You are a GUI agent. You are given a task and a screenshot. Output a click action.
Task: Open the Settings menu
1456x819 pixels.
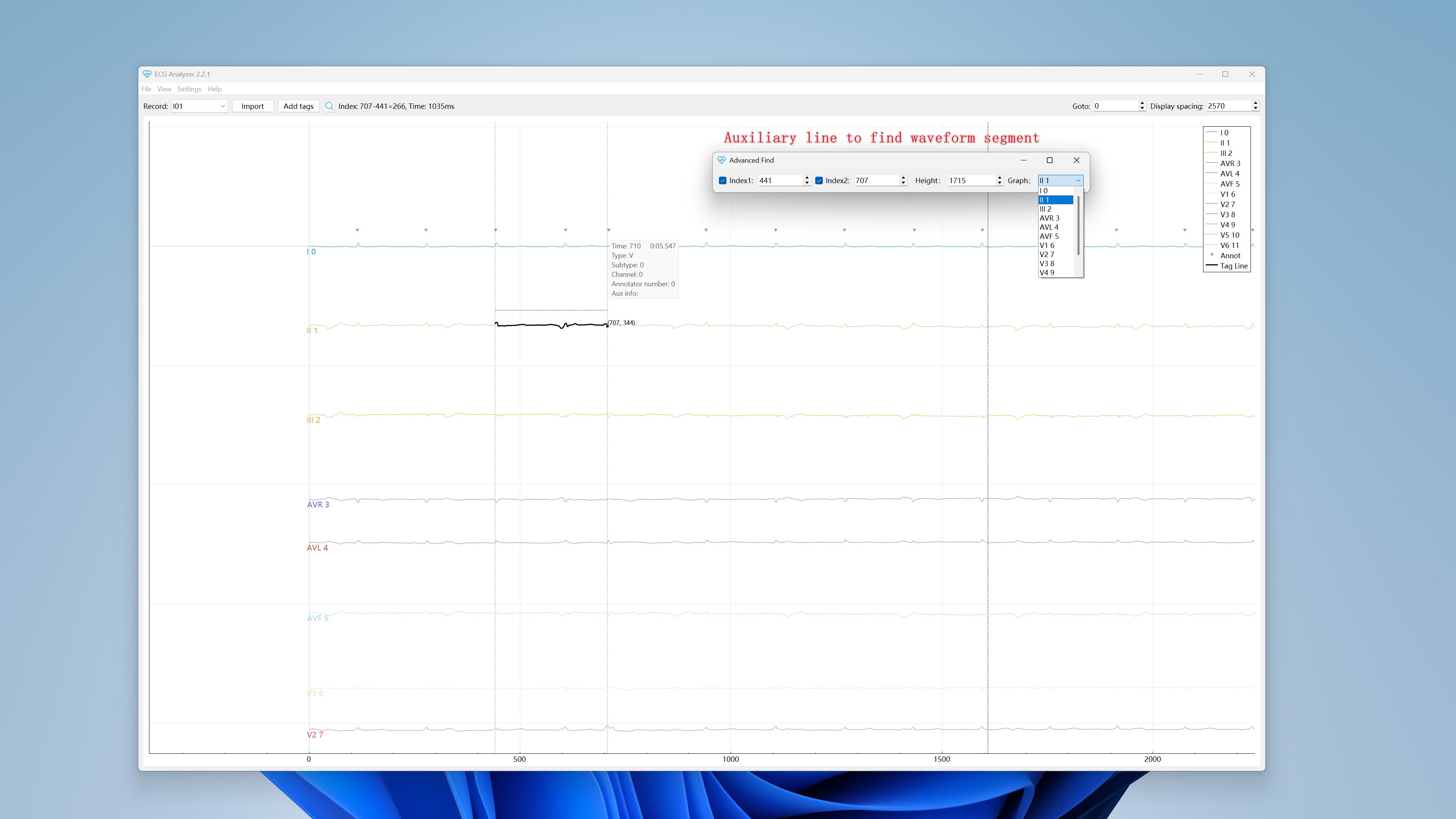coord(189,89)
